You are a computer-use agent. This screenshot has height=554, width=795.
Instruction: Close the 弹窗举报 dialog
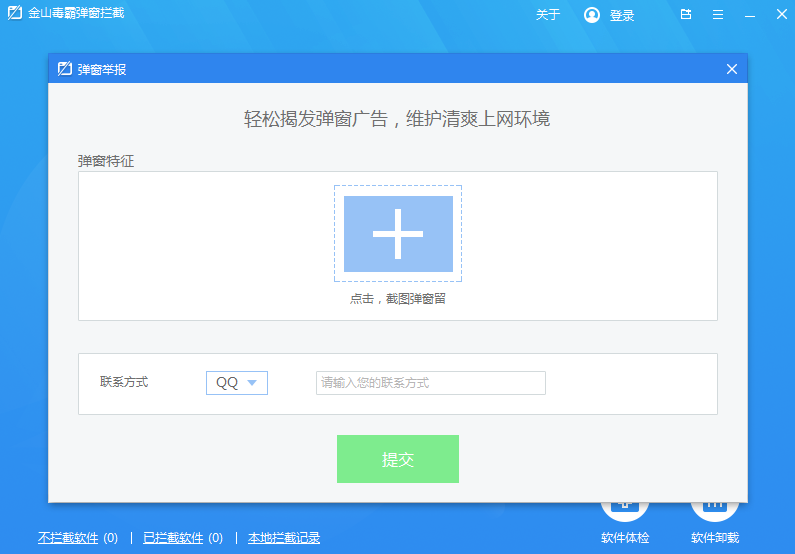(x=732, y=69)
